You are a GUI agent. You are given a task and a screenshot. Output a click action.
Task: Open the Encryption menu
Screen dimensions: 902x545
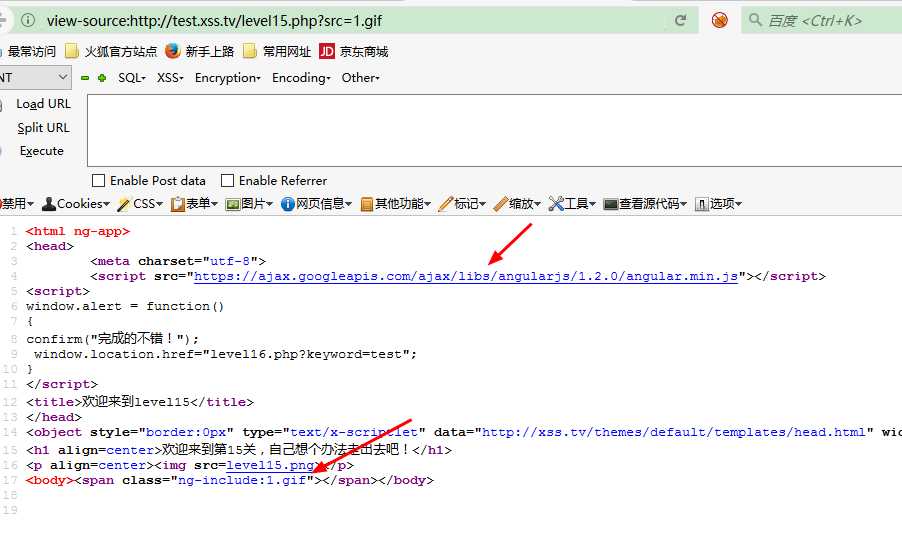point(228,78)
